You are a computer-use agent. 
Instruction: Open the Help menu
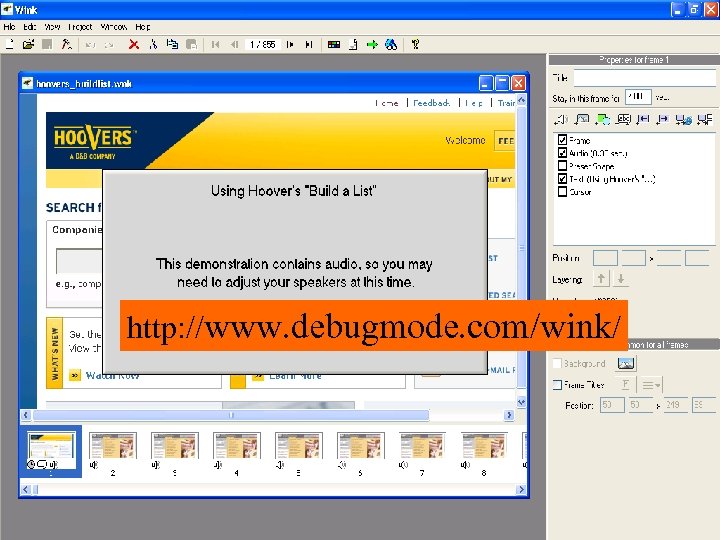142,27
